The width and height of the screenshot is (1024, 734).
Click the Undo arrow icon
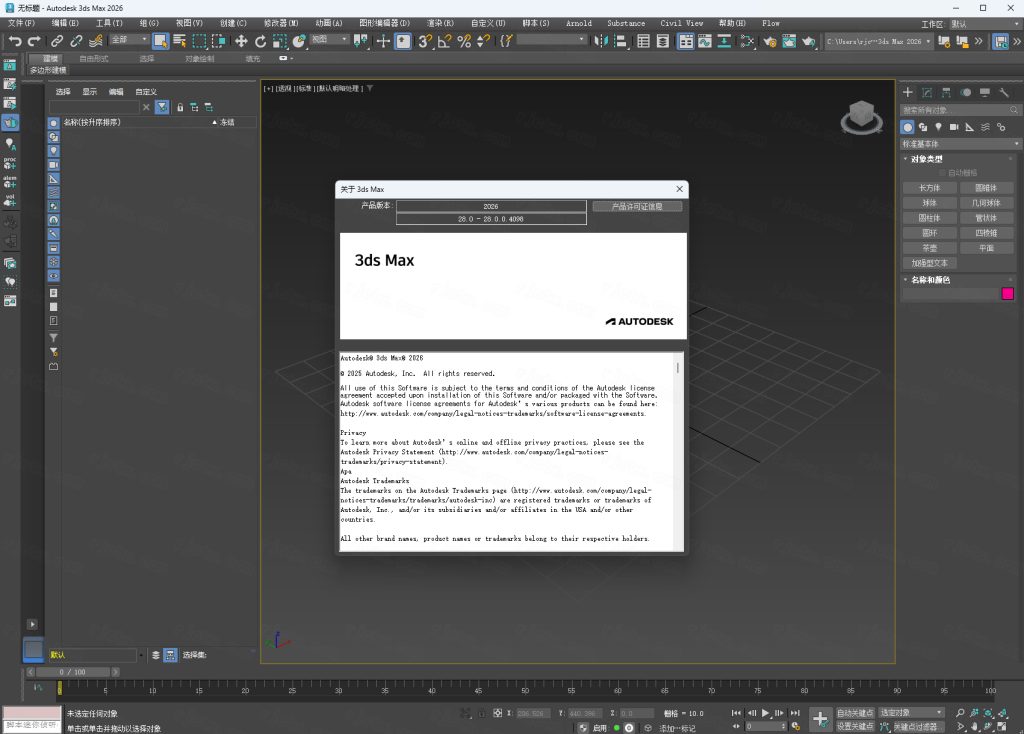(x=14, y=41)
